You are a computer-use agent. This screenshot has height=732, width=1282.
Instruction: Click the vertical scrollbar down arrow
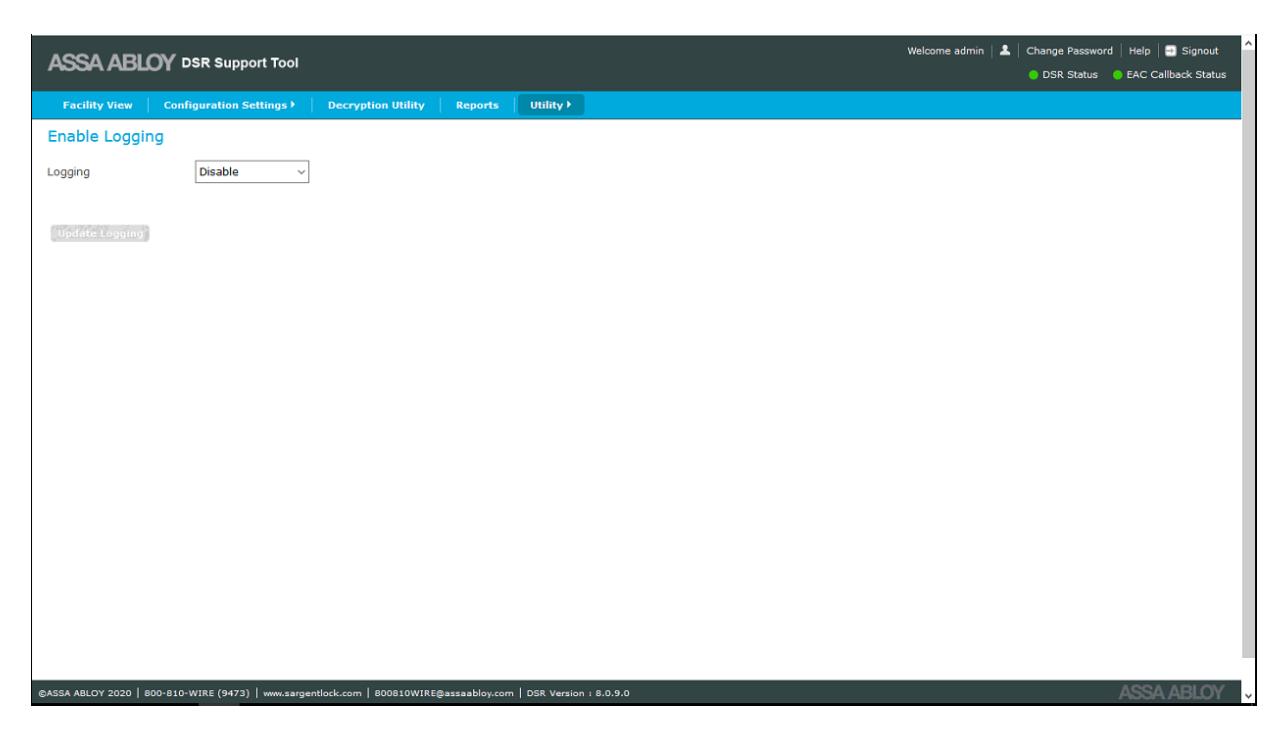pos(1247,696)
